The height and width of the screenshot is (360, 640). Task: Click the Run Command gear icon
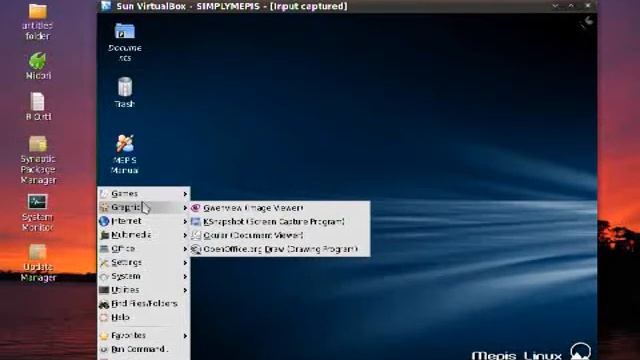point(104,349)
